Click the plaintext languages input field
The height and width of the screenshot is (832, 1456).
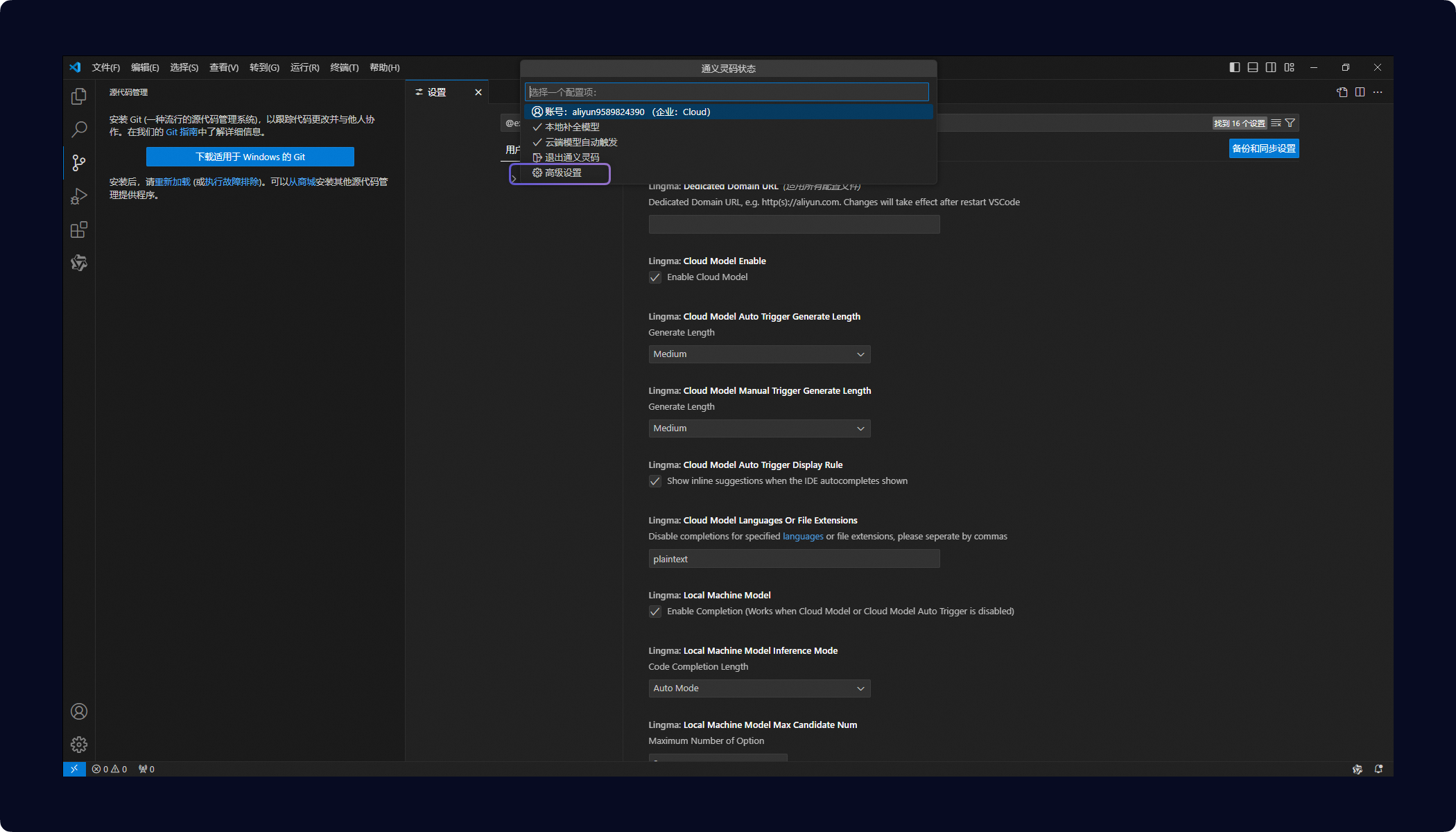click(794, 559)
